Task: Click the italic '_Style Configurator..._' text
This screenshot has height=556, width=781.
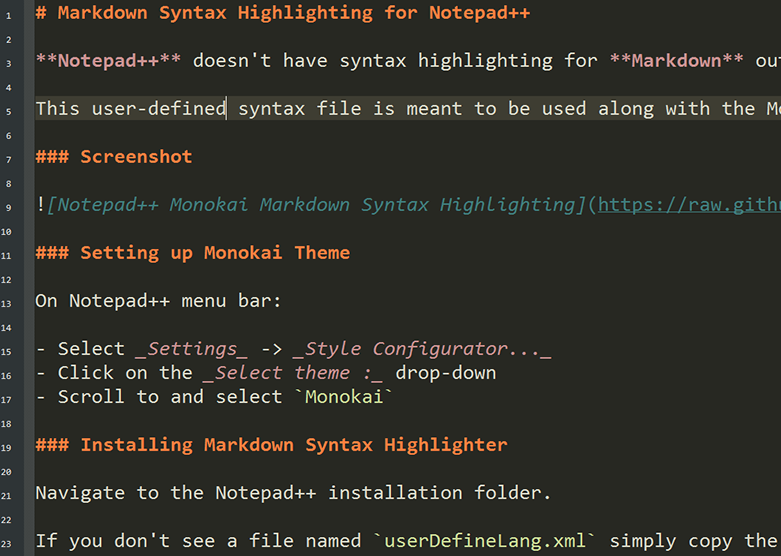Action: click(x=422, y=349)
